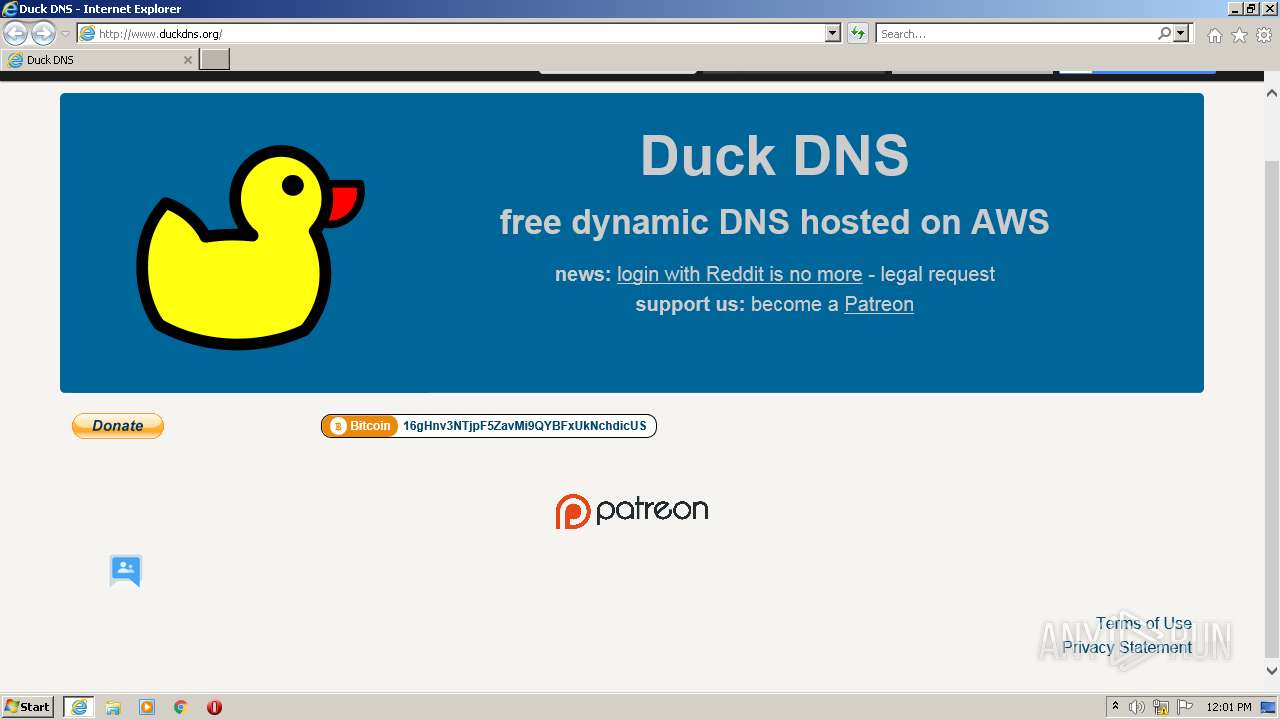This screenshot has width=1280, height=720.
Task: Click the orange Bitcoin badge
Action: pyautogui.click(x=361, y=426)
